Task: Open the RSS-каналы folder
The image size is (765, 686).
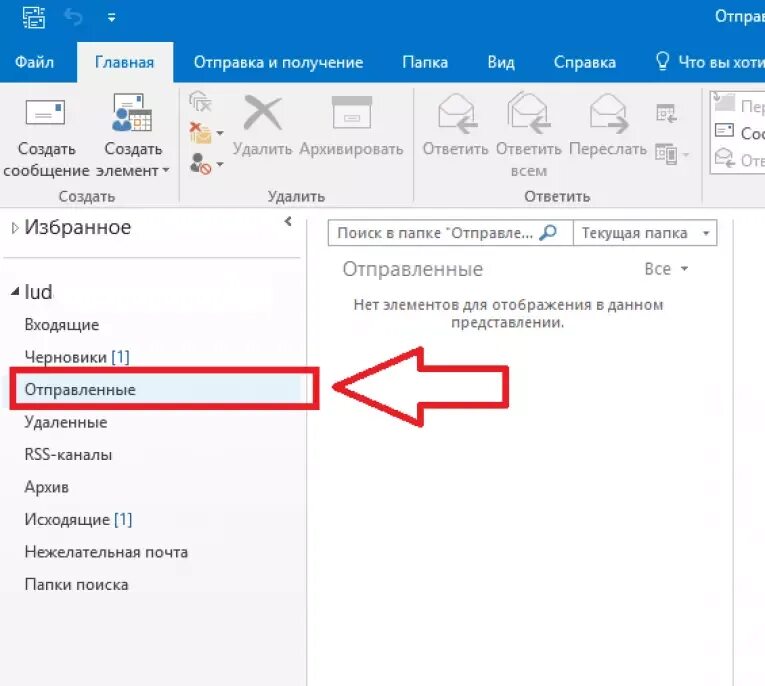Action: coord(68,454)
